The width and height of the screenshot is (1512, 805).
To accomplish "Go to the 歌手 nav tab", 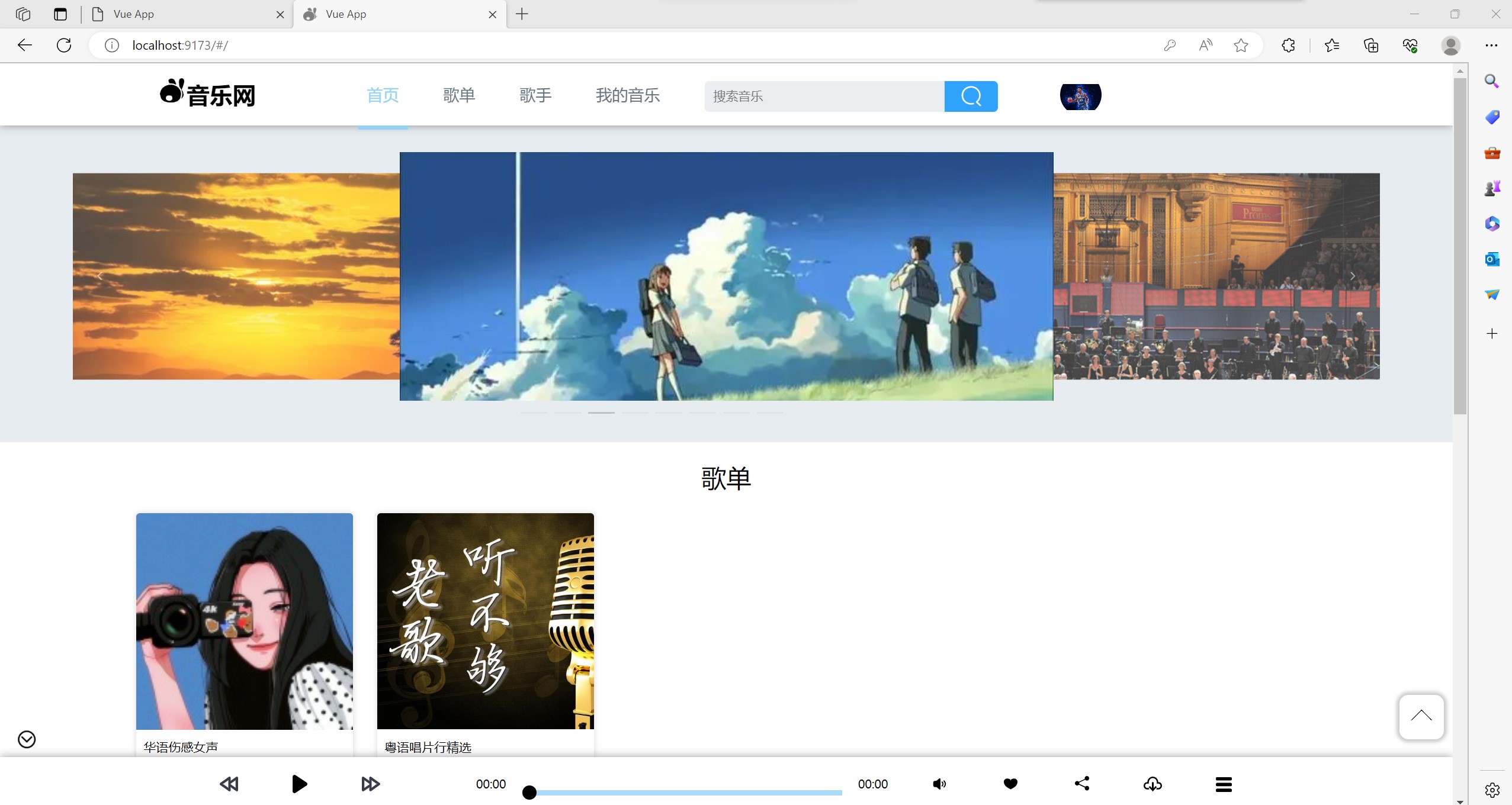I will coord(535,95).
